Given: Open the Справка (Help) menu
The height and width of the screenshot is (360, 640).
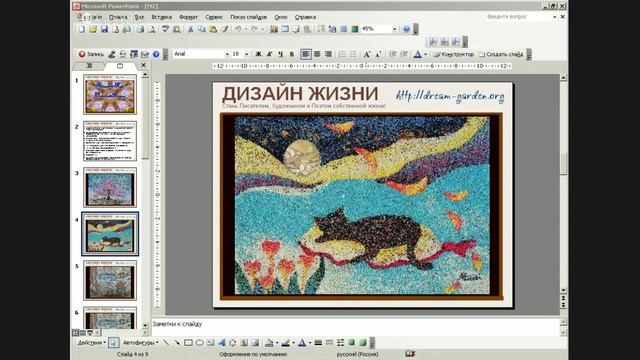Looking at the screenshot, I should click(305, 17).
